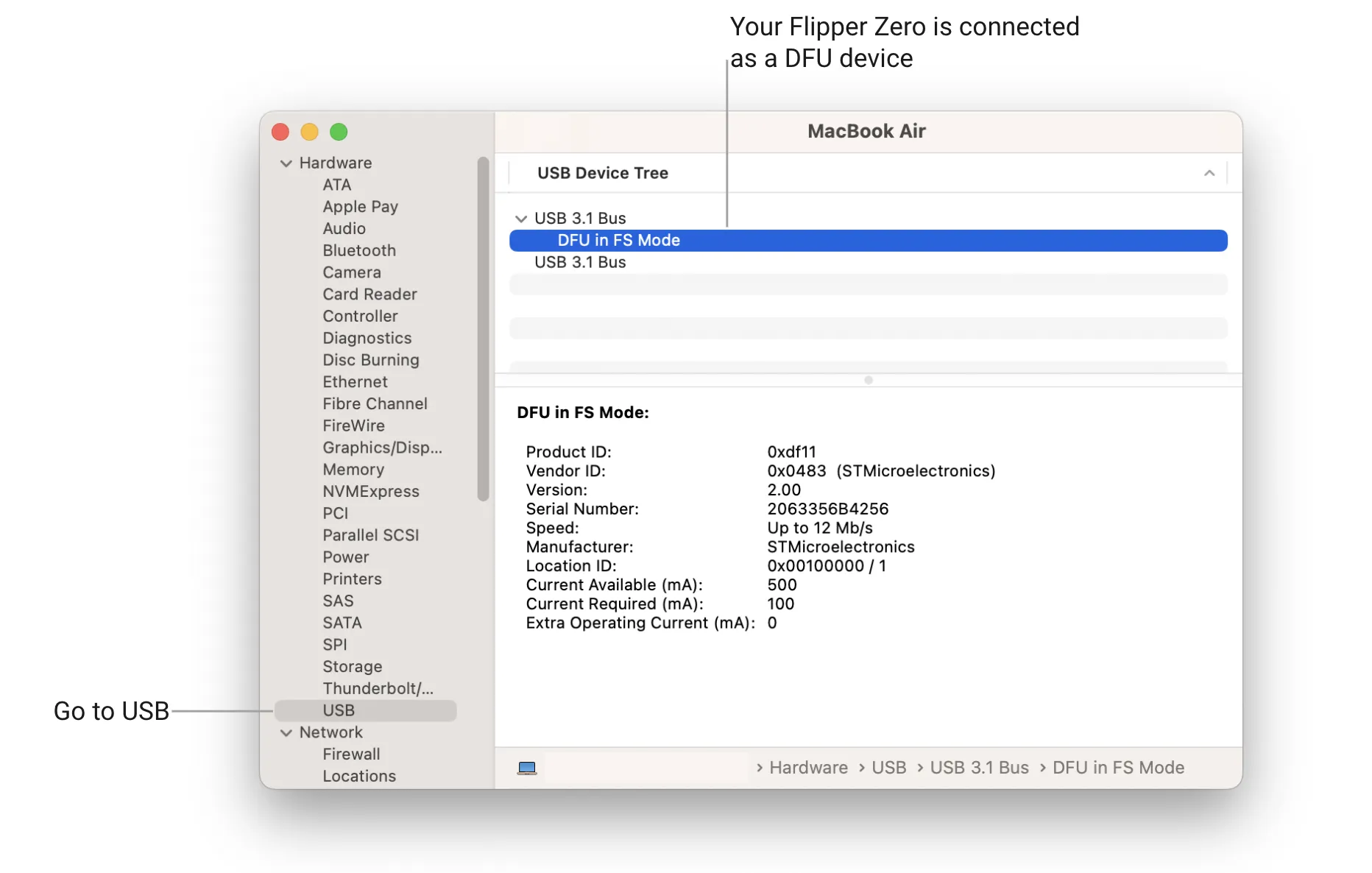Open the Power category
Image resolution: width=1372 pixels, height=873 pixels.
click(346, 557)
